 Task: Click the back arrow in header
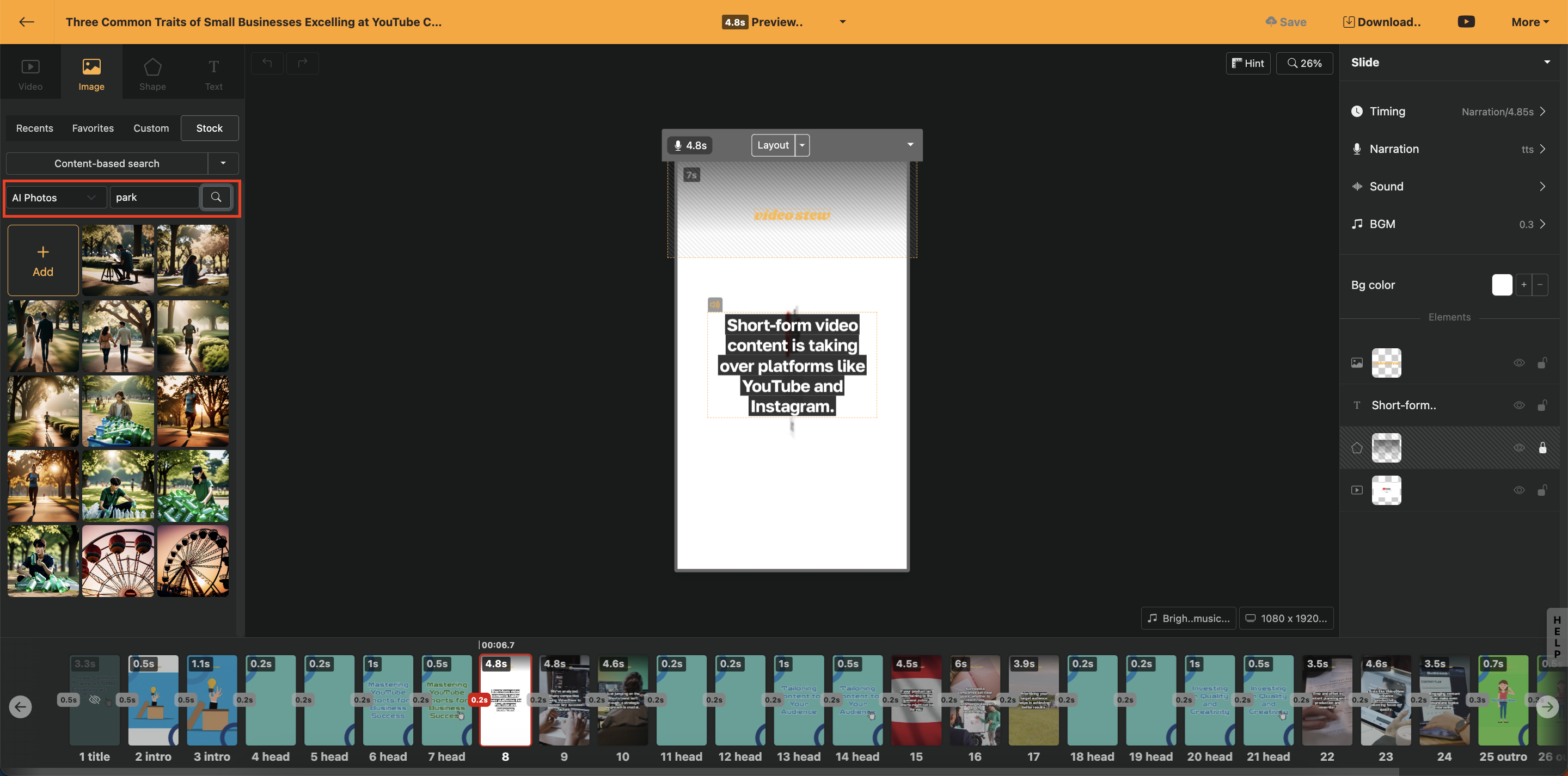click(26, 22)
